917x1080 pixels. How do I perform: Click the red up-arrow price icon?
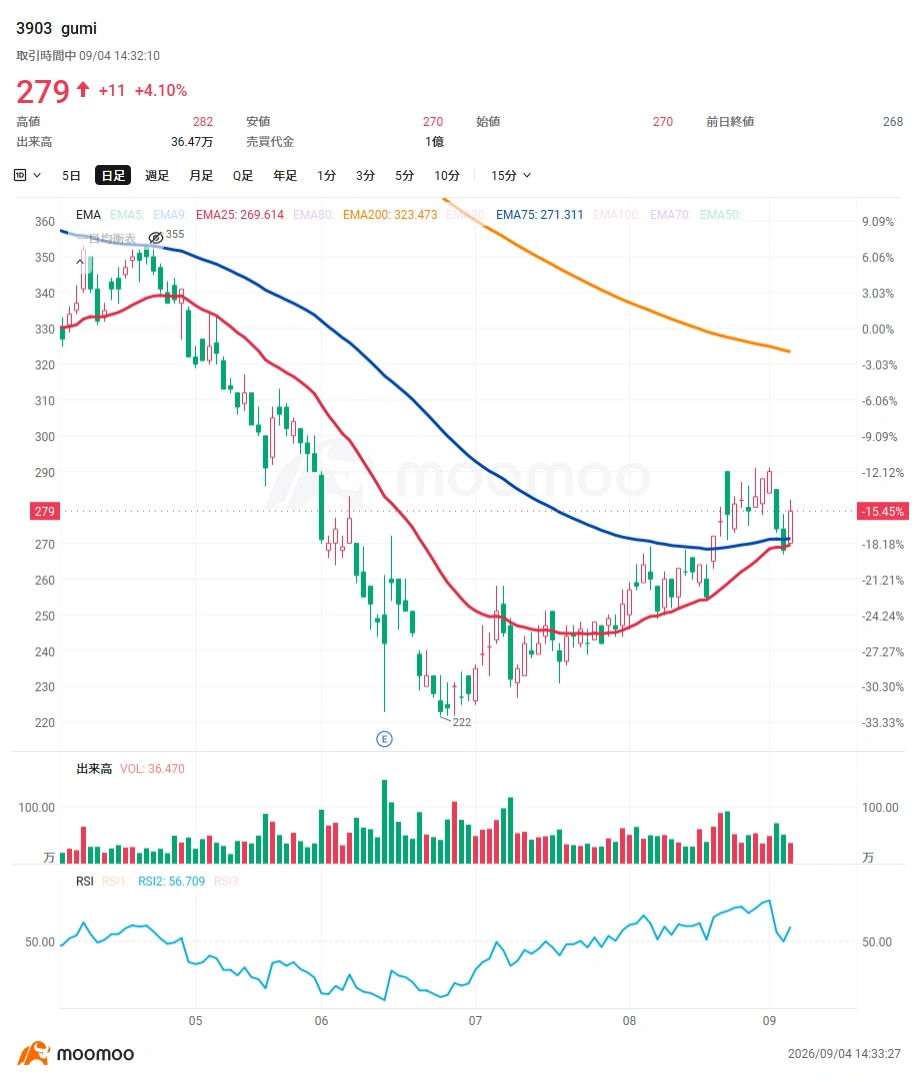click(x=83, y=90)
